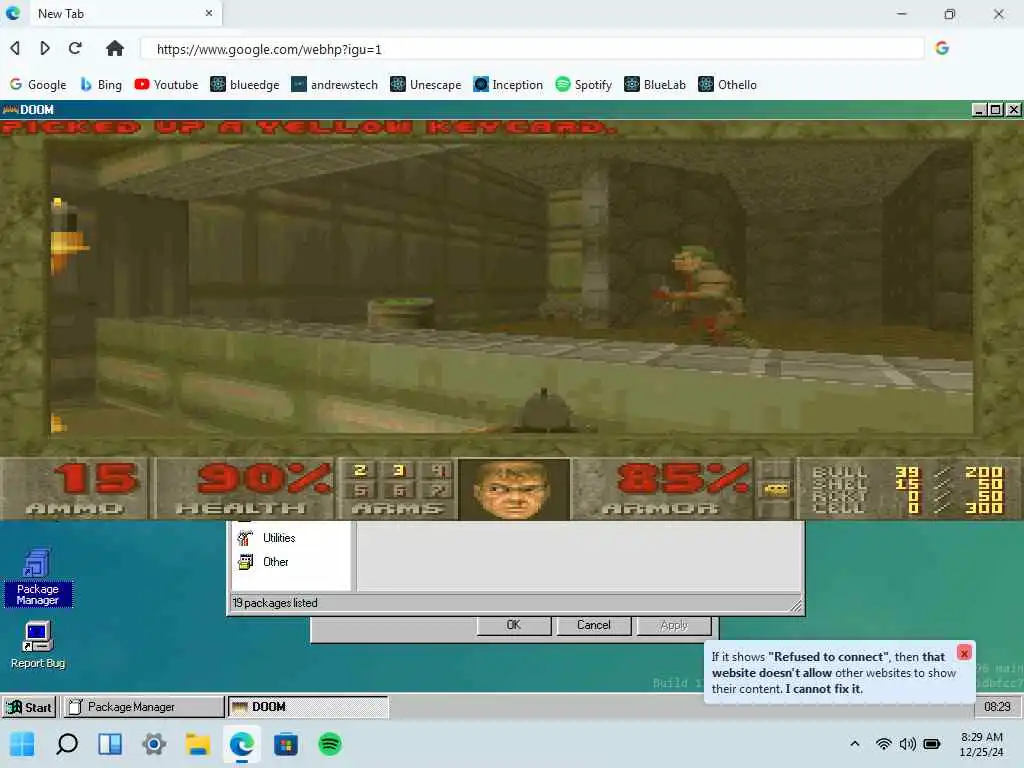The width and height of the screenshot is (1024, 768).
Task: Click the OK button in the dialog
Action: coord(514,625)
